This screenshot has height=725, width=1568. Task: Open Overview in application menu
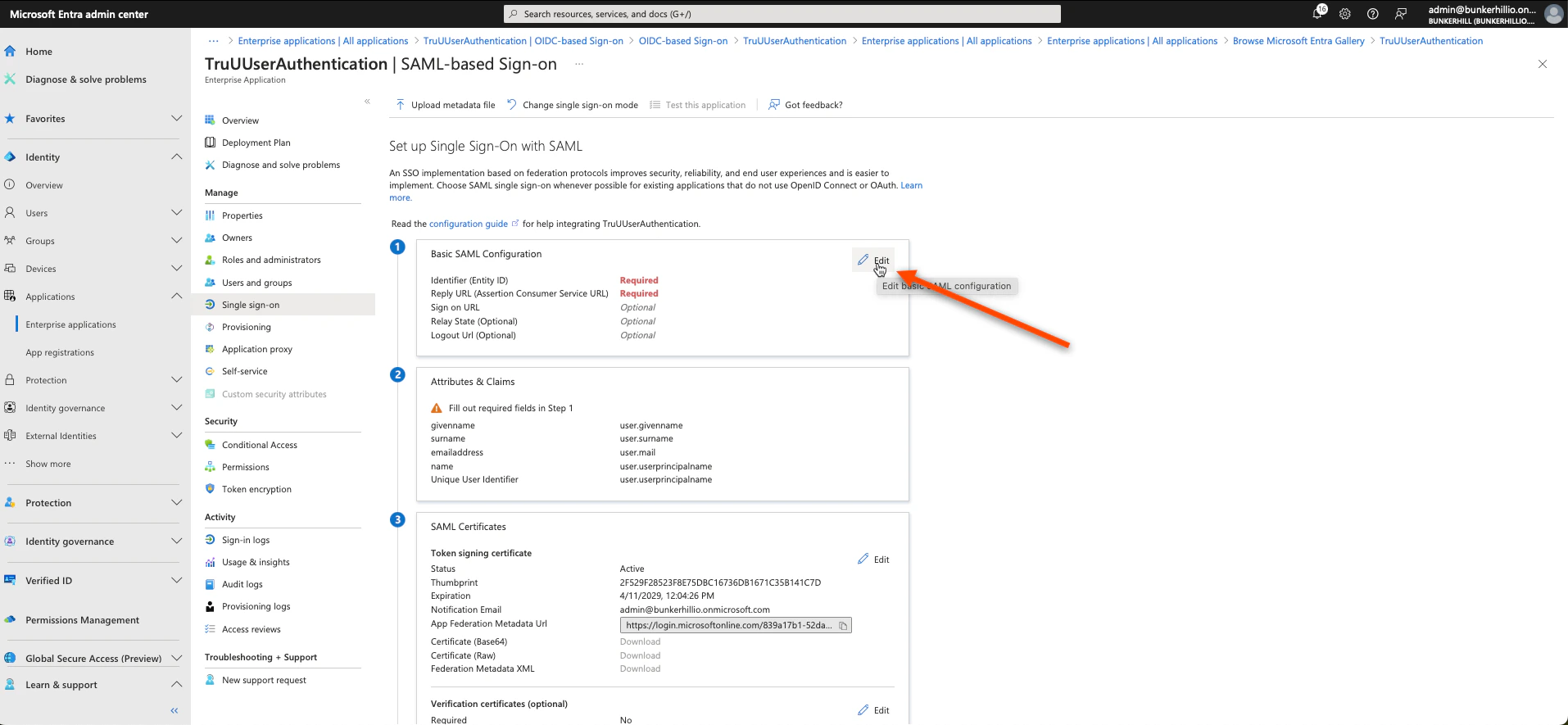point(240,120)
